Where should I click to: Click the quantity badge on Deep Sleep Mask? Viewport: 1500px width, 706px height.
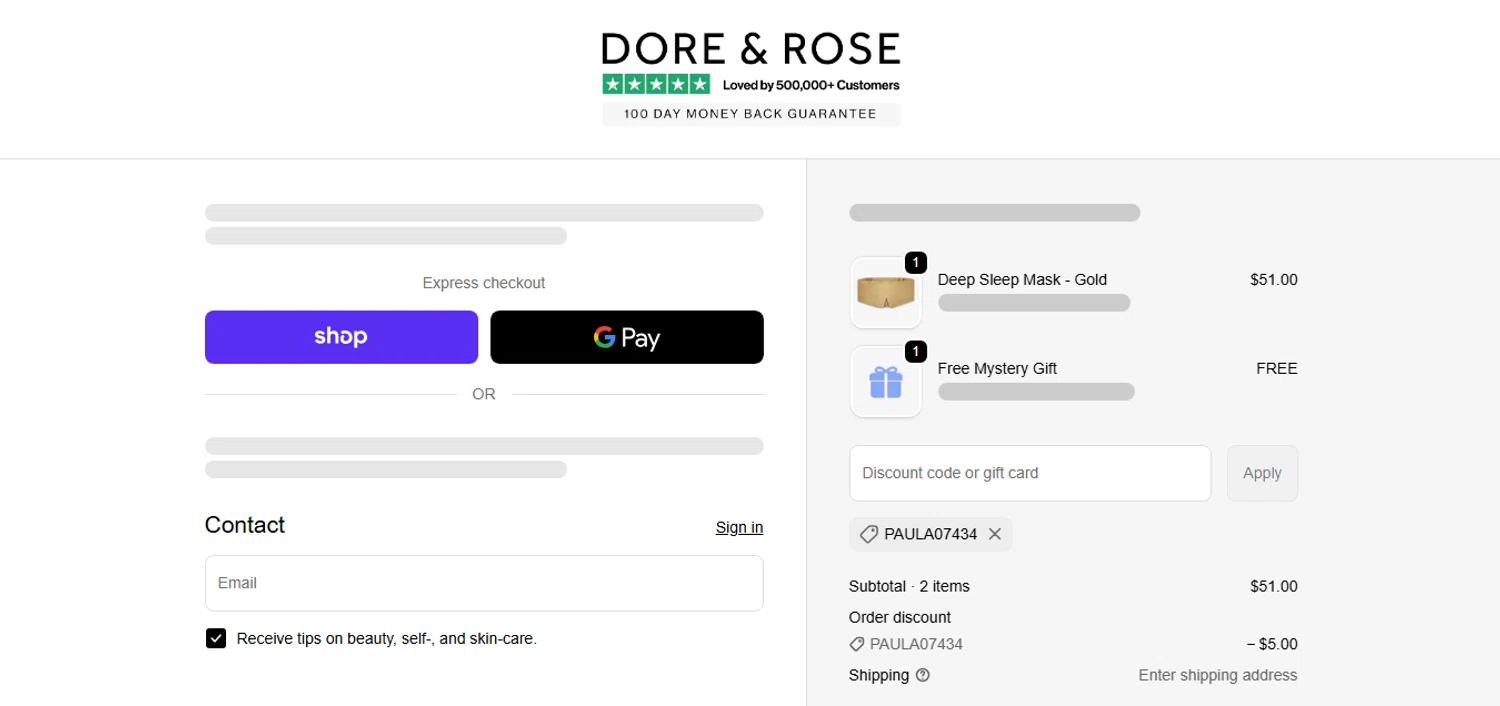915,263
